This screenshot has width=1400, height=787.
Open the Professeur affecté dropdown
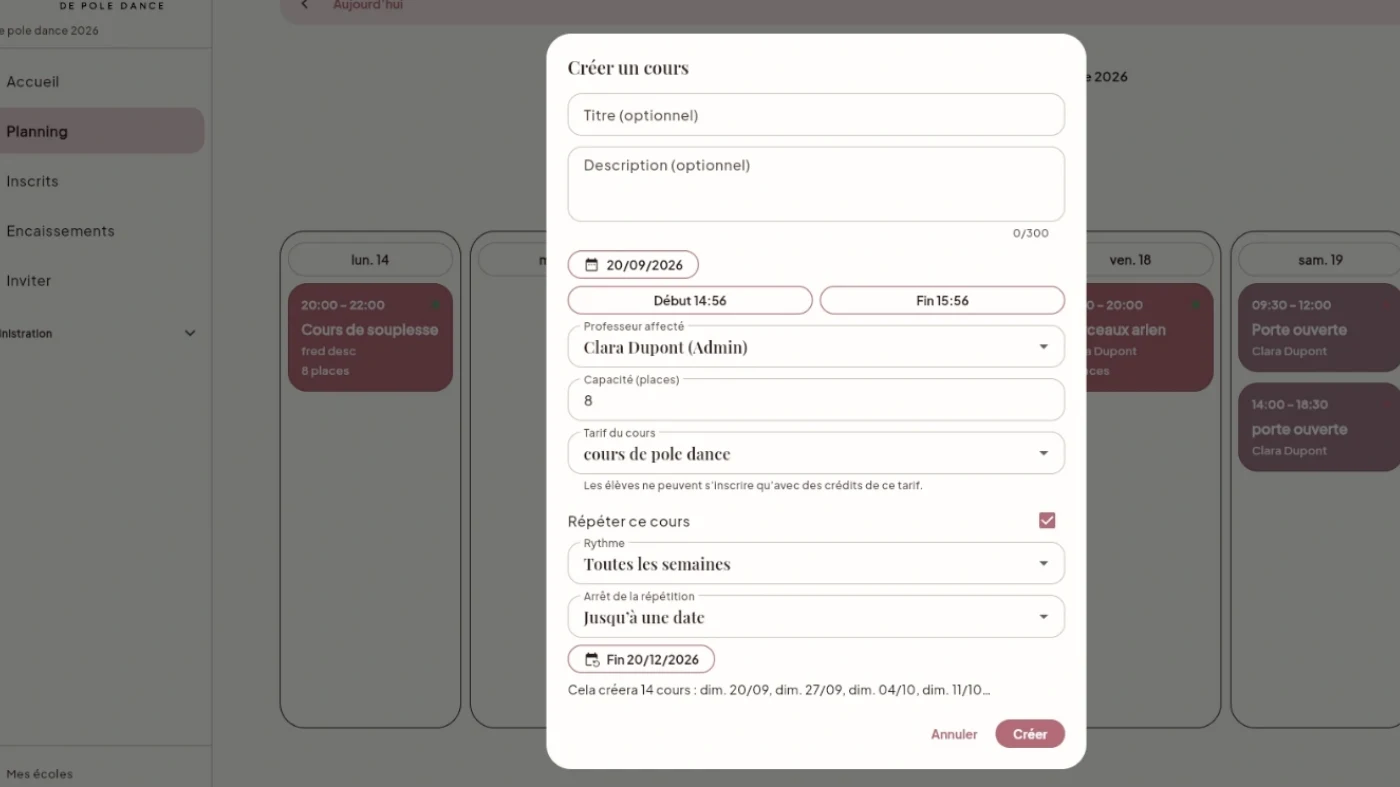(x=816, y=347)
